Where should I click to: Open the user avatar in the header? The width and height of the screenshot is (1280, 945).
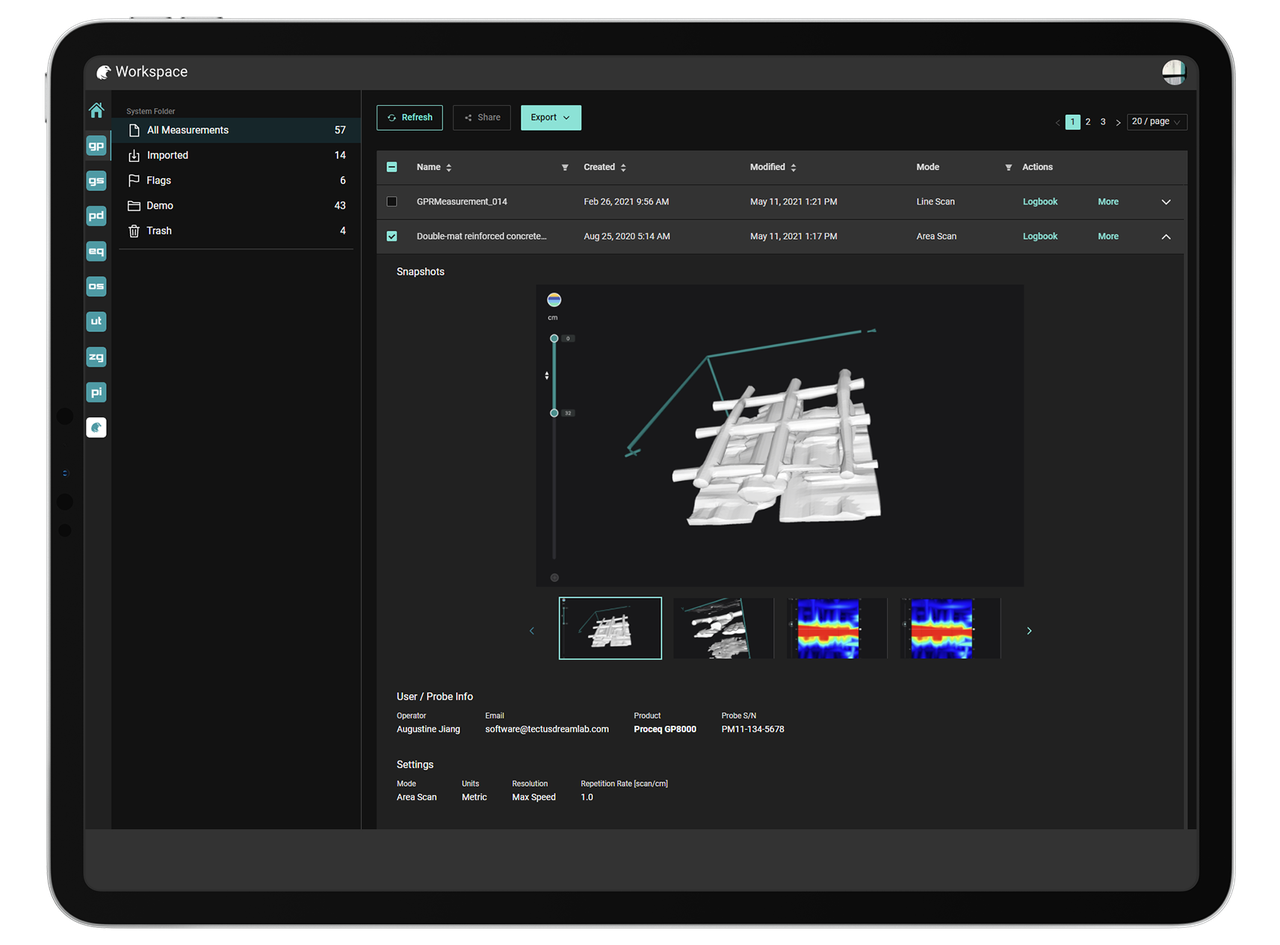point(1173,72)
